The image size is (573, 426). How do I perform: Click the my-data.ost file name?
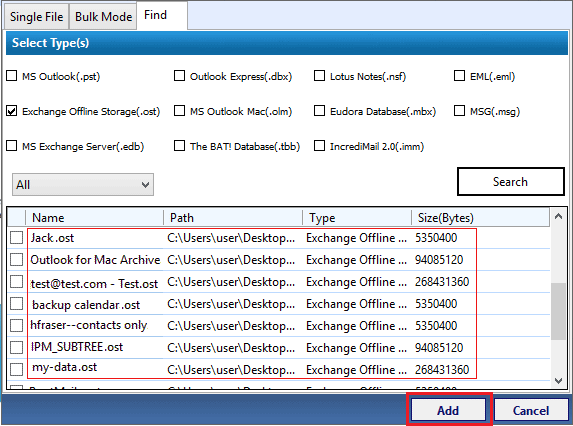point(64,367)
